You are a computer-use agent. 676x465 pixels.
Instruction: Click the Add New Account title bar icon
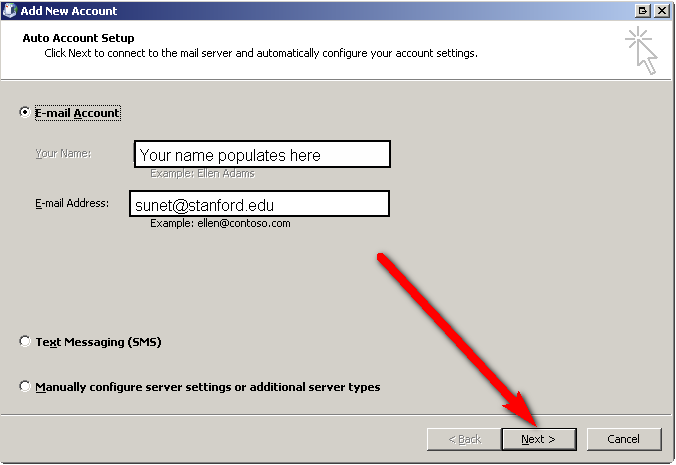point(10,11)
